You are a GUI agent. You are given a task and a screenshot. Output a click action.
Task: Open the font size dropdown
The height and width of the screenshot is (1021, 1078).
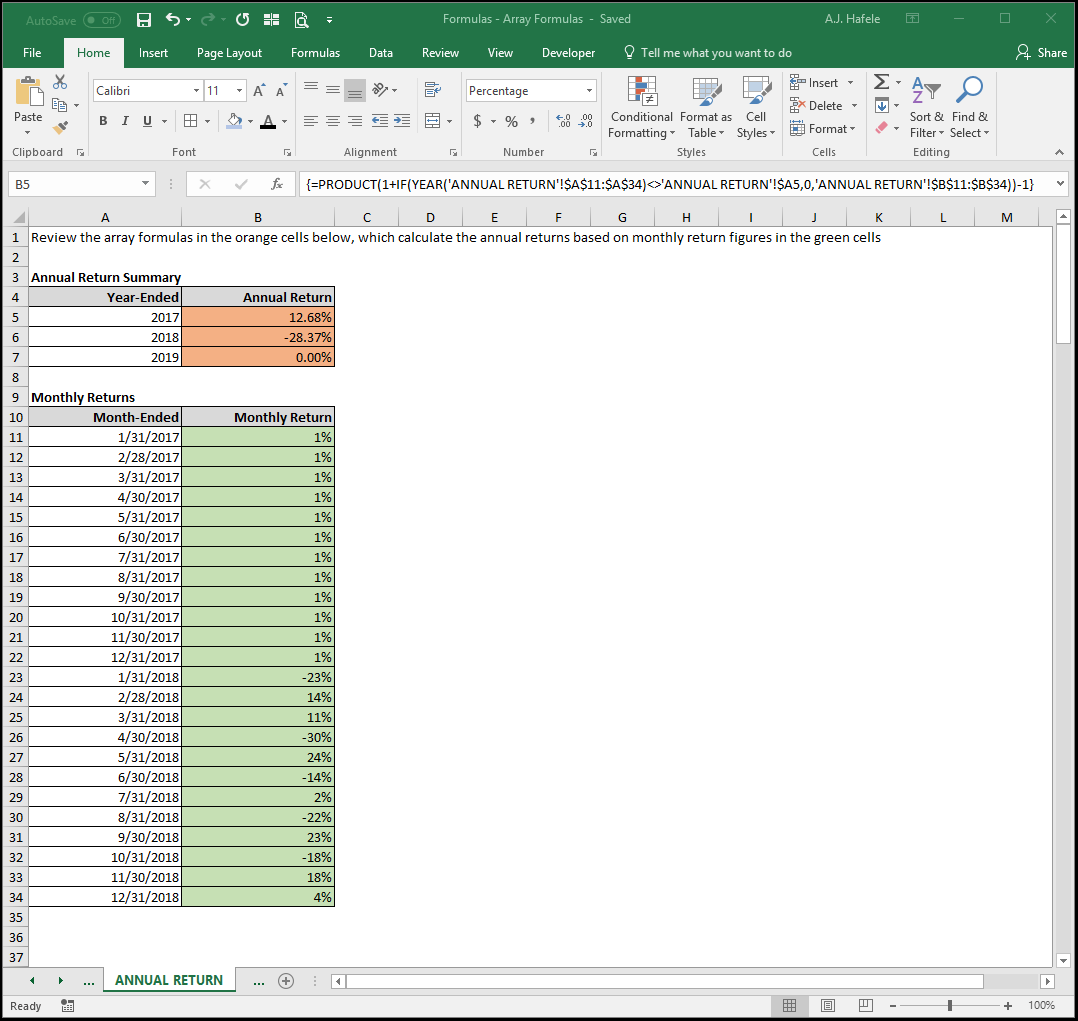(x=239, y=91)
